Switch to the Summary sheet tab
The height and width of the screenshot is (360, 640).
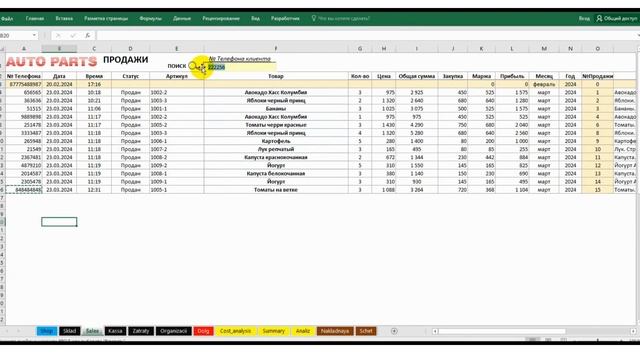click(273, 331)
